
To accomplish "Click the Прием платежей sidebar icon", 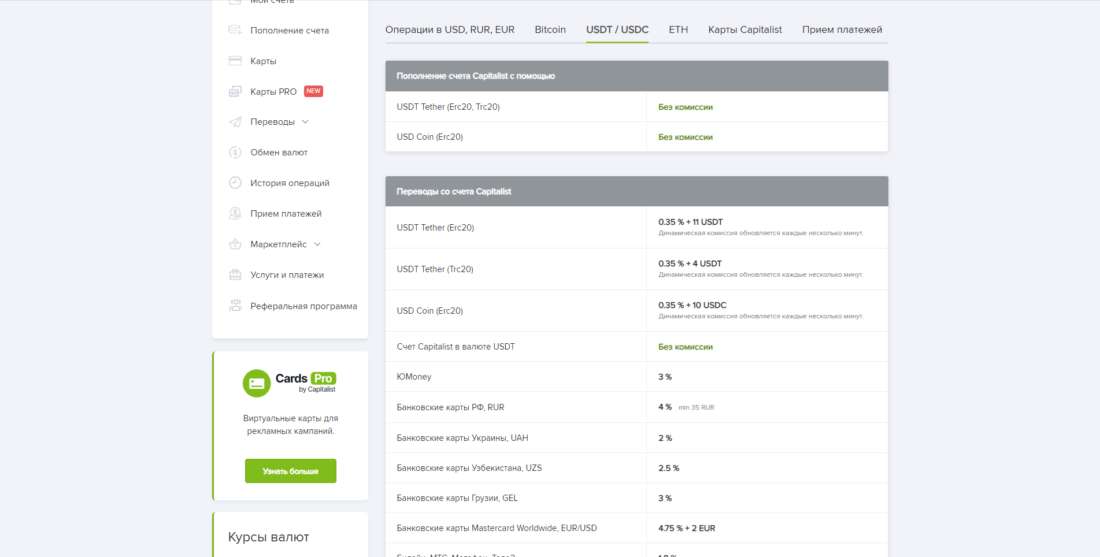I will point(235,213).
